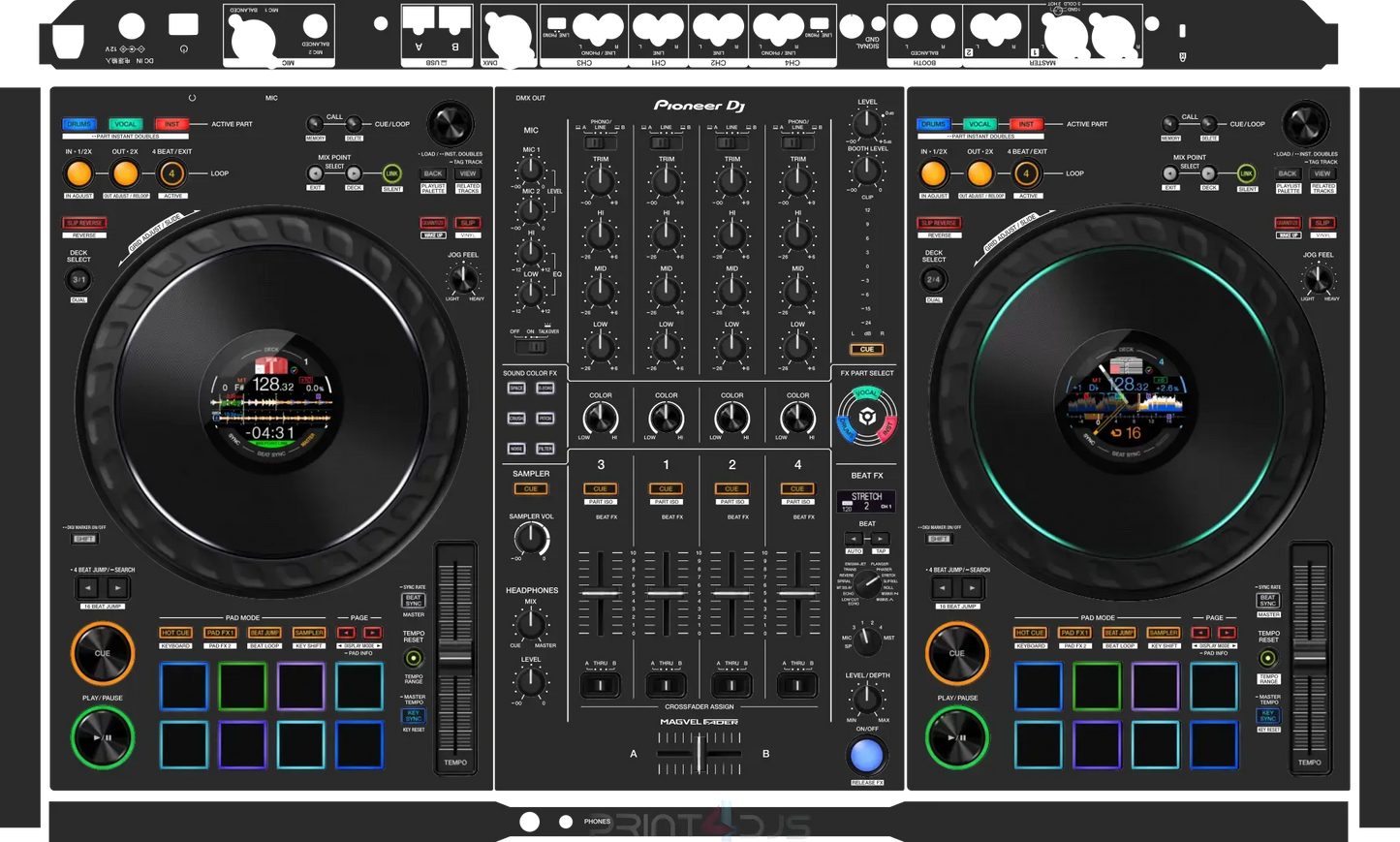Enable the master CUE in the mixer

click(865, 349)
